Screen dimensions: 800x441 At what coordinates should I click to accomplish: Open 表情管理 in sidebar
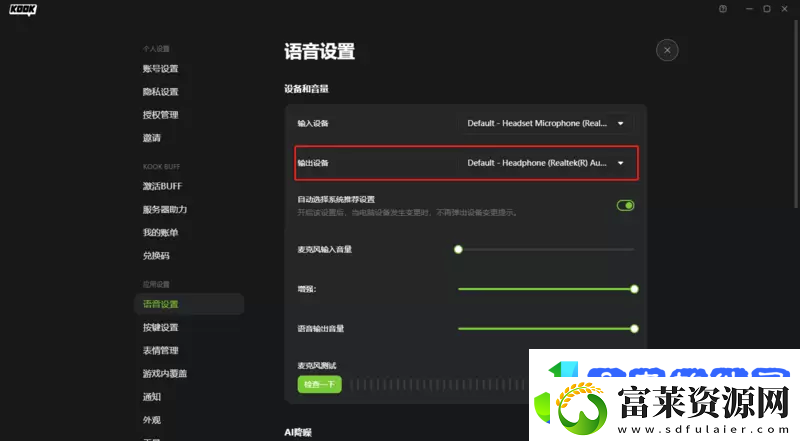(161, 350)
